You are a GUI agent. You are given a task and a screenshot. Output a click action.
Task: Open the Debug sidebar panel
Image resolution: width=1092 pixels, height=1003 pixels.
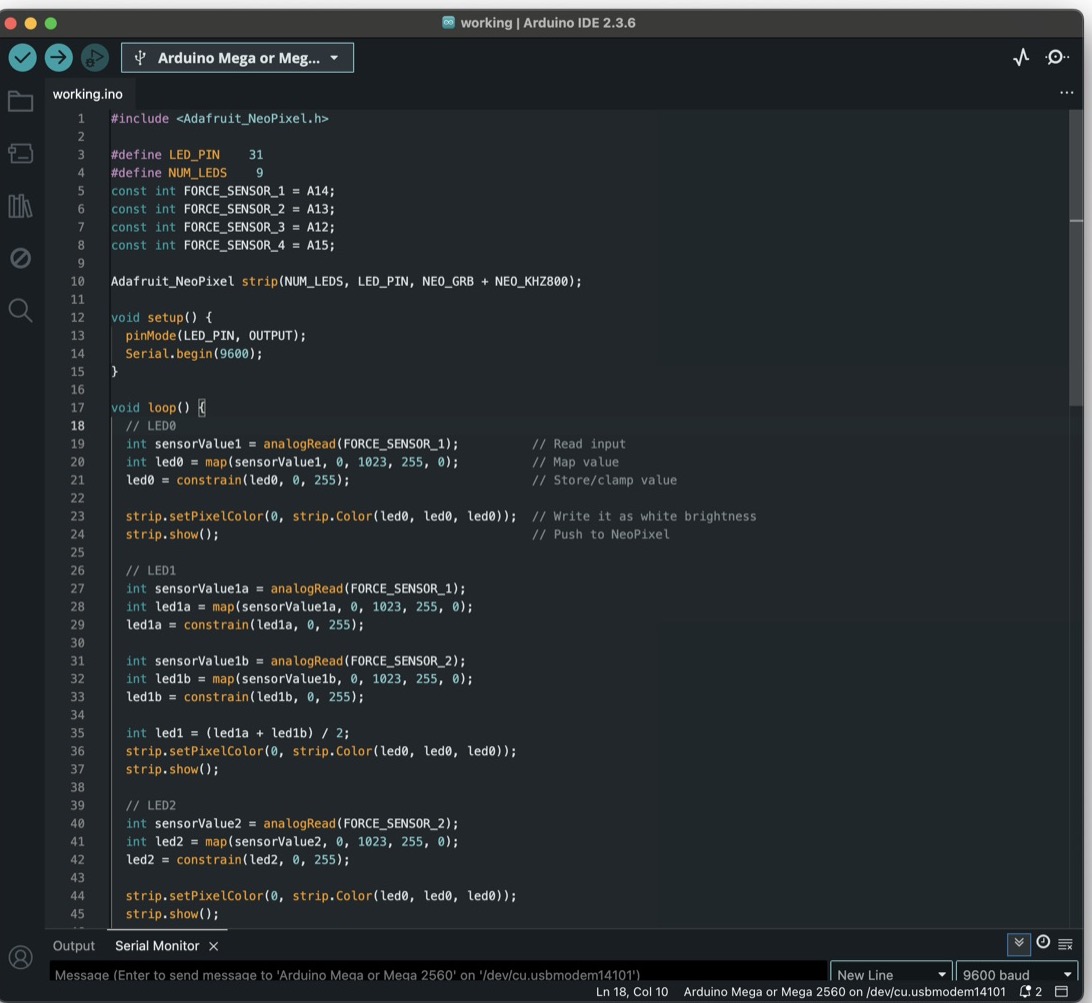(20, 258)
